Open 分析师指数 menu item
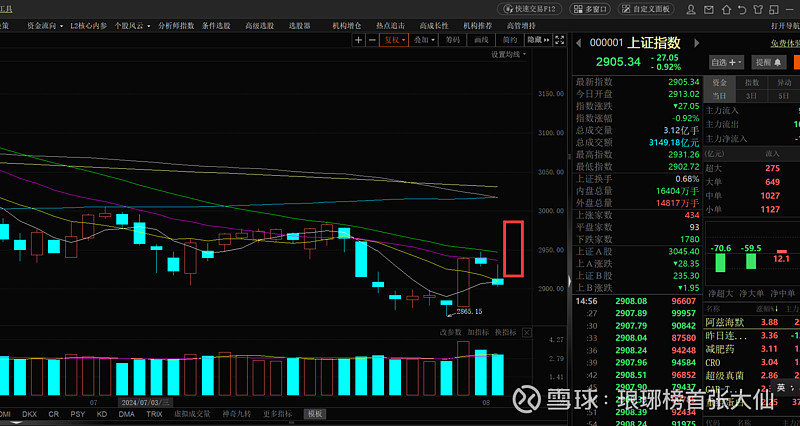 [176, 26]
